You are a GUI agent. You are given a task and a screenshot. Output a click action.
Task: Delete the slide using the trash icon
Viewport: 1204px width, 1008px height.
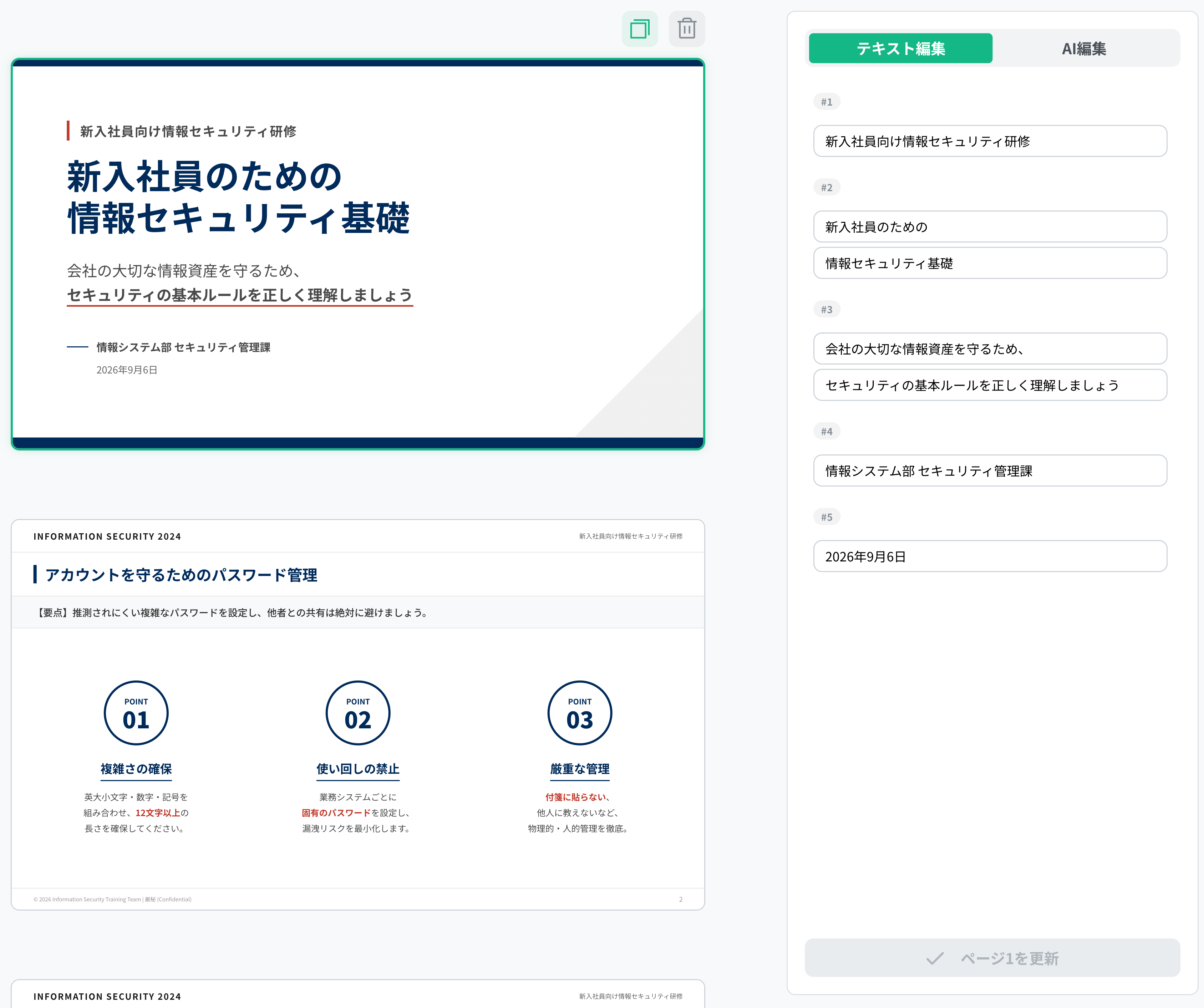click(x=686, y=29)
